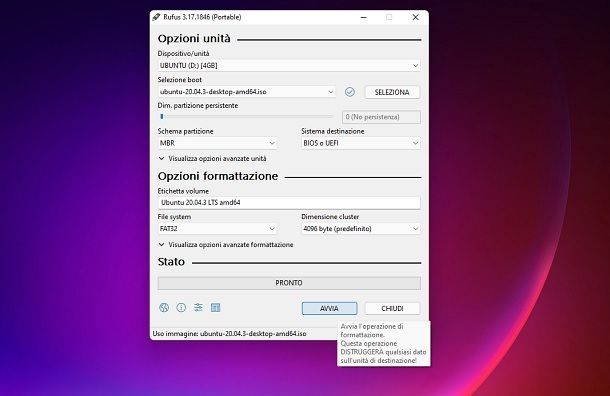This screenshot has height=396, width=610.
Task: Click the AVVIA button
Action: (330, 308)
